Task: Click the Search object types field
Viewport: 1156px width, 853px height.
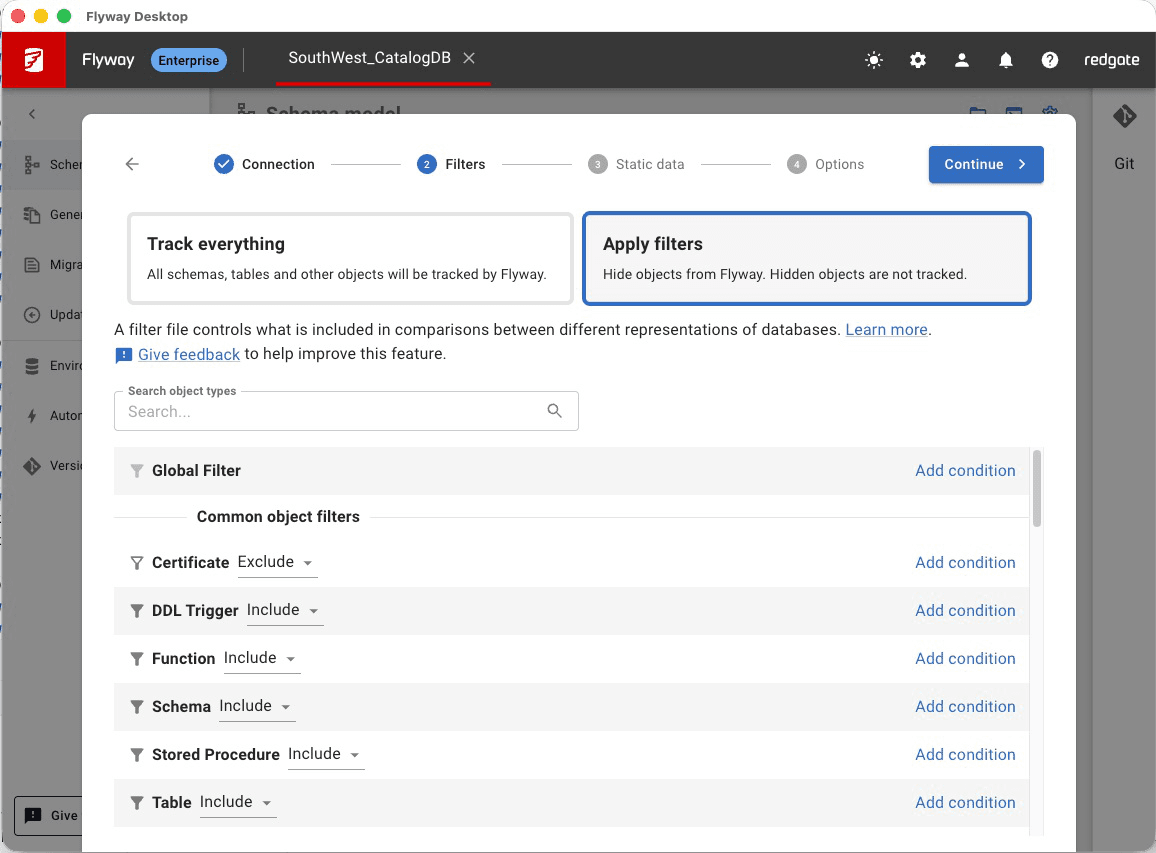Action: (x=347, y=411)
